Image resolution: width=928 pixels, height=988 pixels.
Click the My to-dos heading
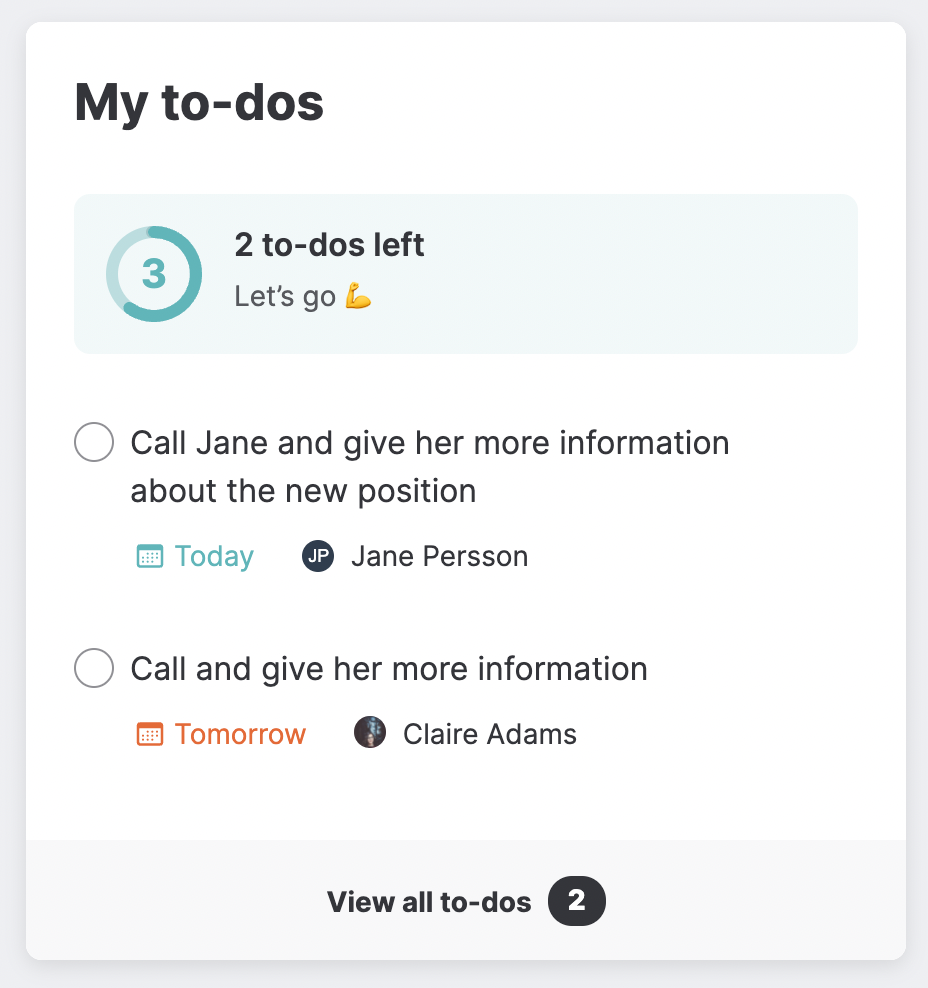199,103
